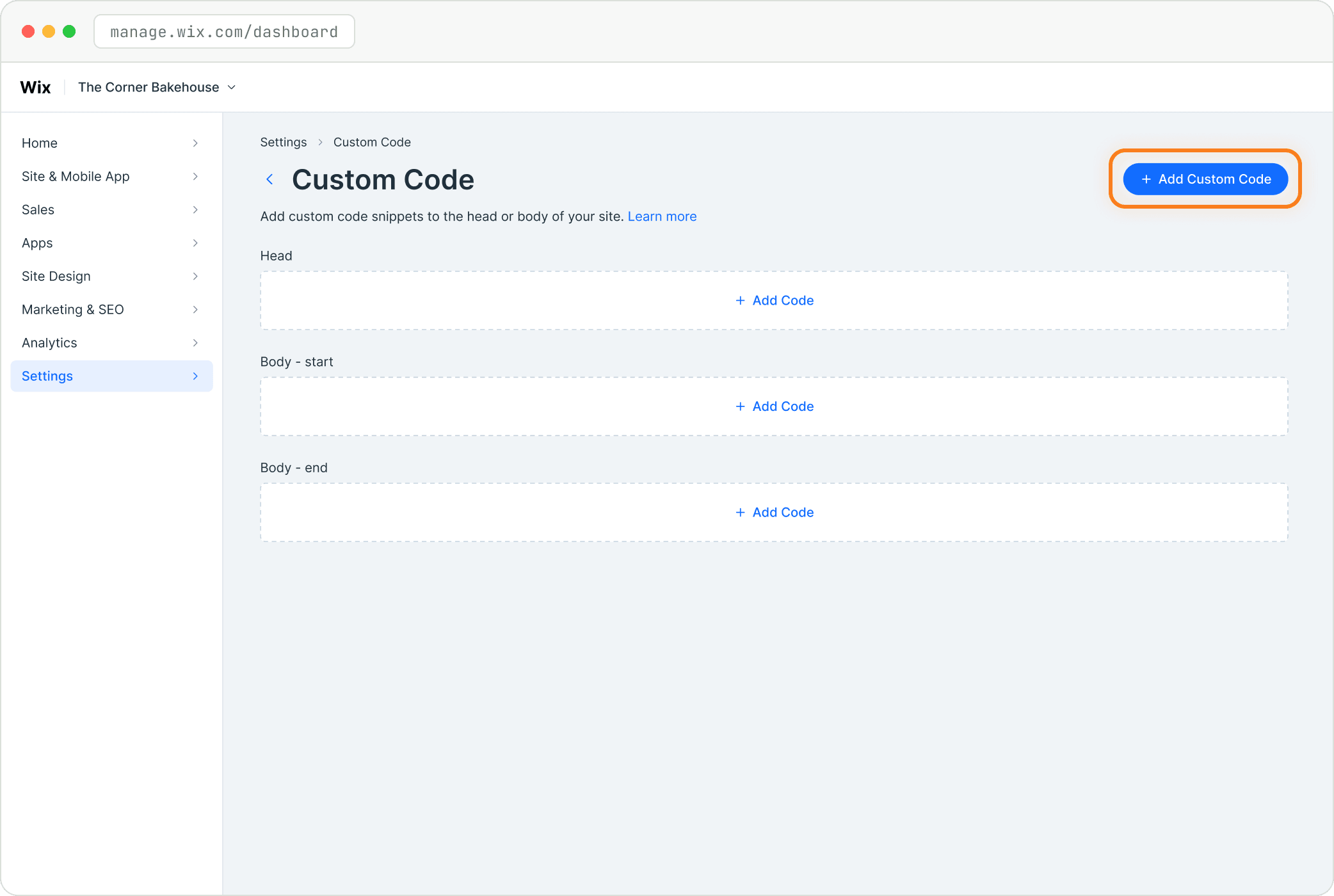Expand the Marketing & SEO chevron

(x=195, y=310)
